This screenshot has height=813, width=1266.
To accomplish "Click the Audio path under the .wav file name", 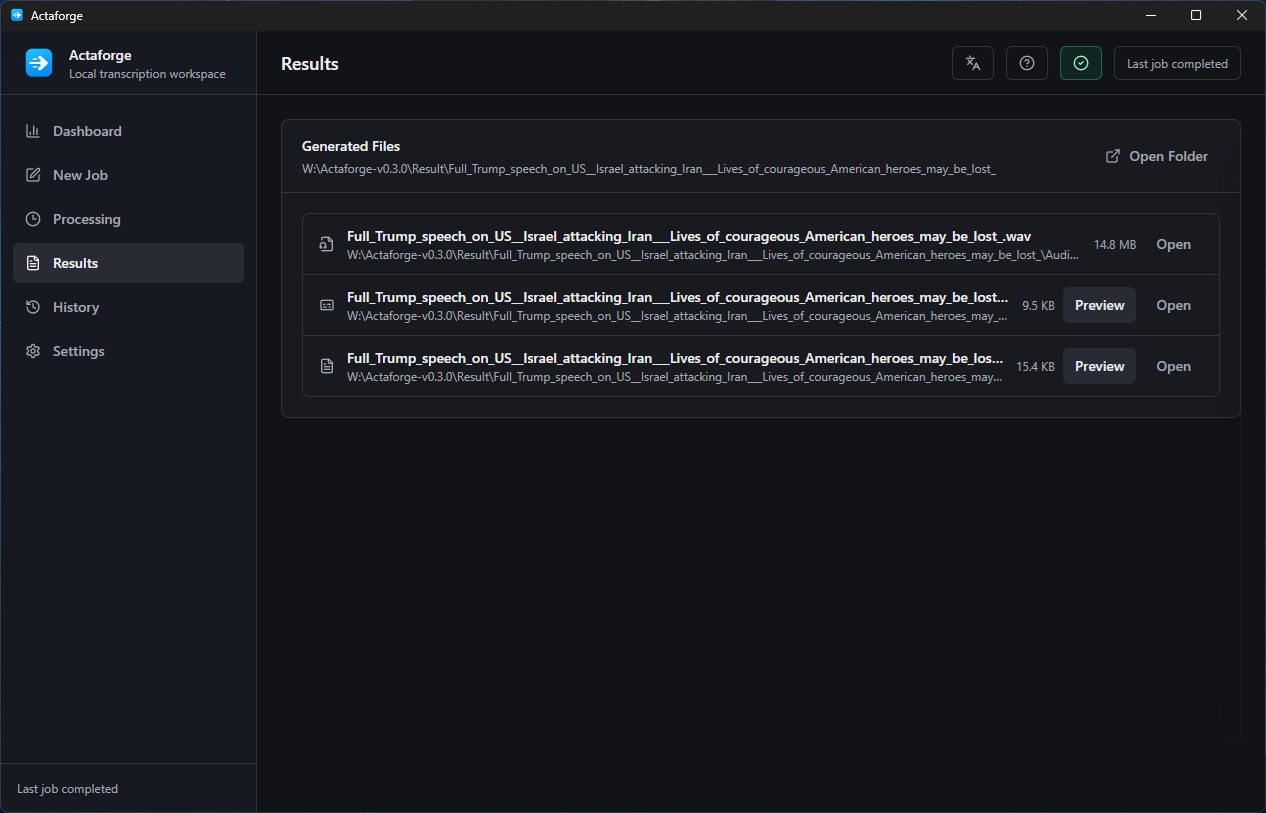I will [712, 255].
